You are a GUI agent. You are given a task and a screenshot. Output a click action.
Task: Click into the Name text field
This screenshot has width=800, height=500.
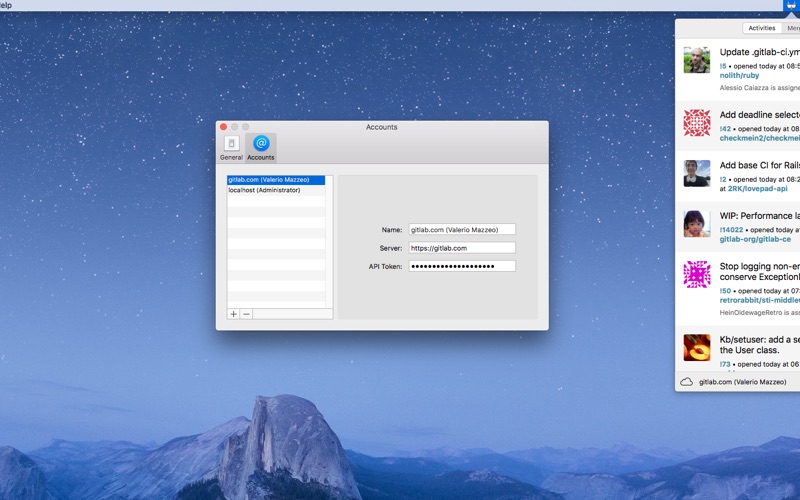coord(462,230)
